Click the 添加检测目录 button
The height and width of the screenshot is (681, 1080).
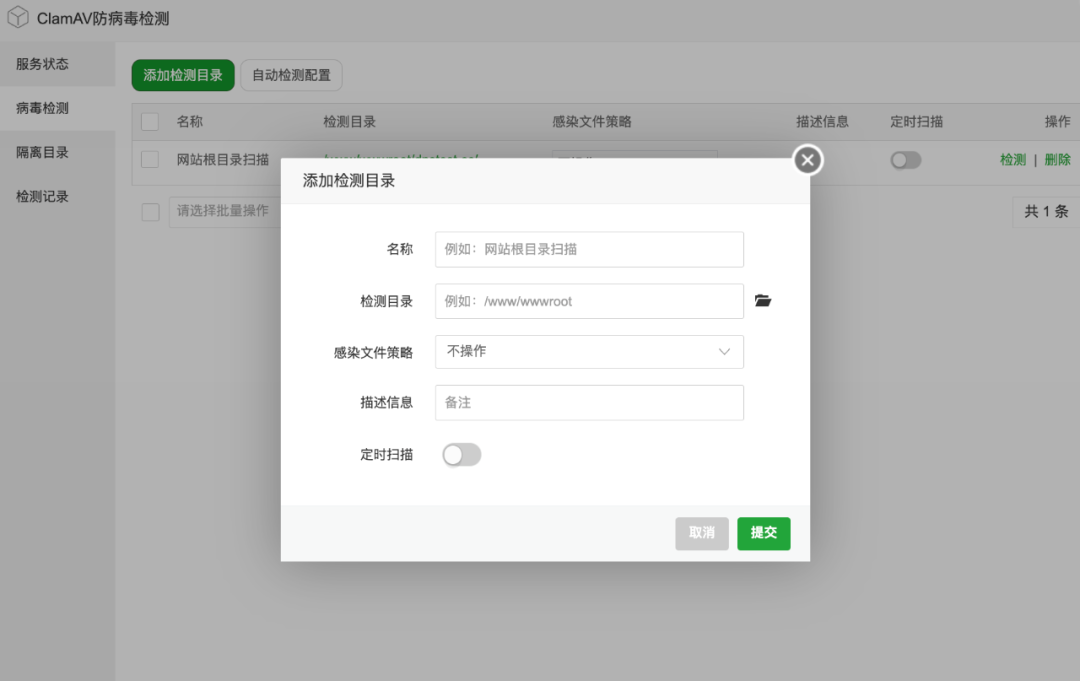point(182,75)
